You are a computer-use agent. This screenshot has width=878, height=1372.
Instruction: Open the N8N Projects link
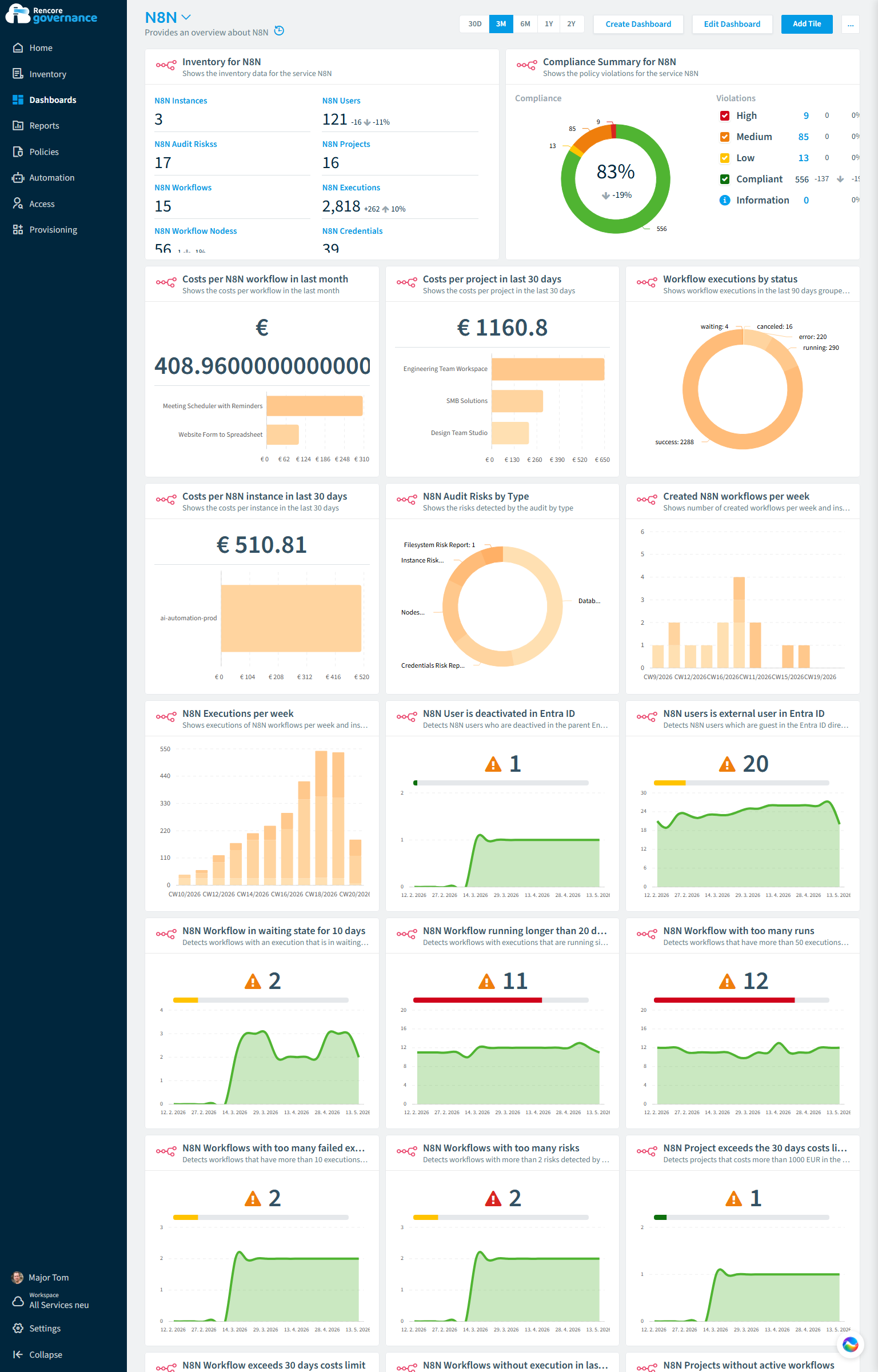point(346,144)
